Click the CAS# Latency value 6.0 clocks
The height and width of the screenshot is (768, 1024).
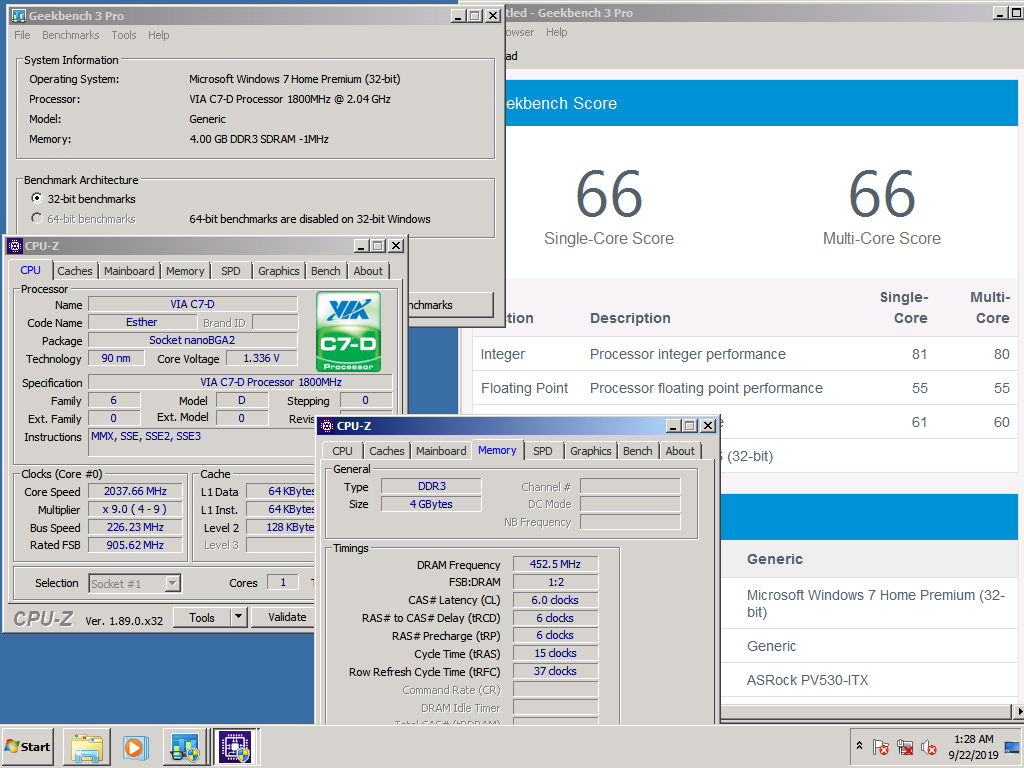click(555, 600)
